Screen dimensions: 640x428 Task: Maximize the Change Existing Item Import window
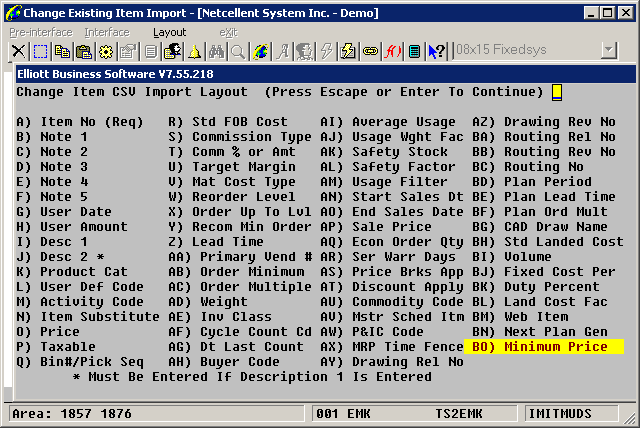point(608,13)
